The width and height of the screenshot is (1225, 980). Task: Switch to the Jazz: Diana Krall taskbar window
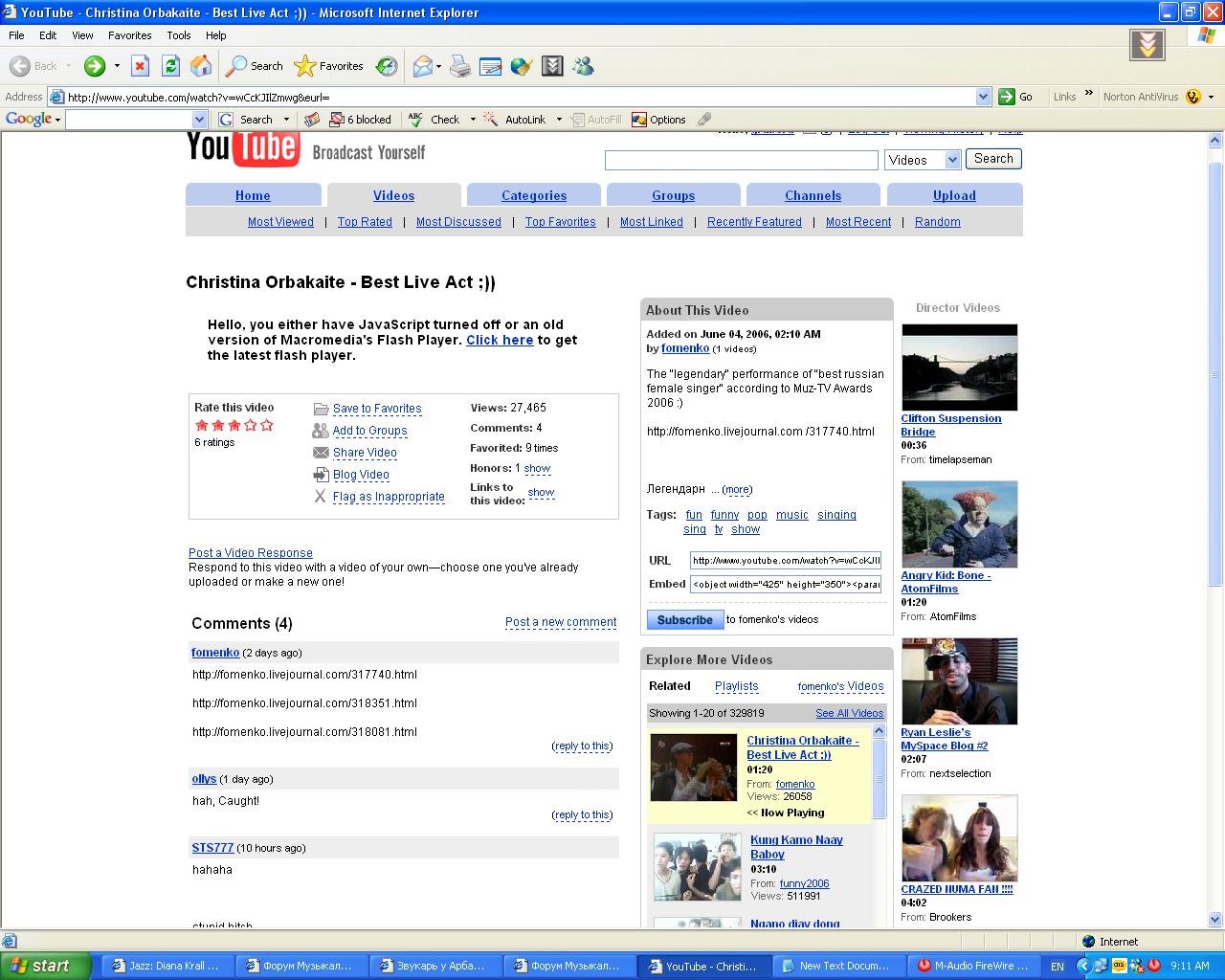(167, 966)
